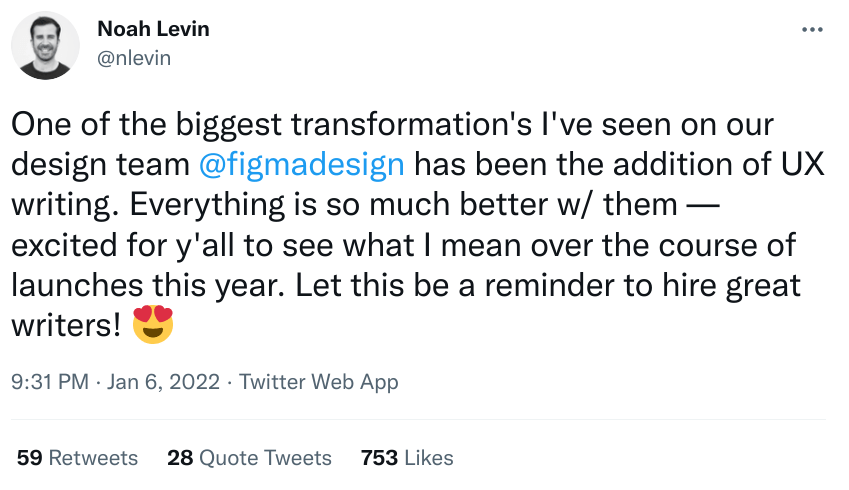This screenshot has height=490, width=849.
Task: Click the @nlevin handle
Action: coord(134,58)
